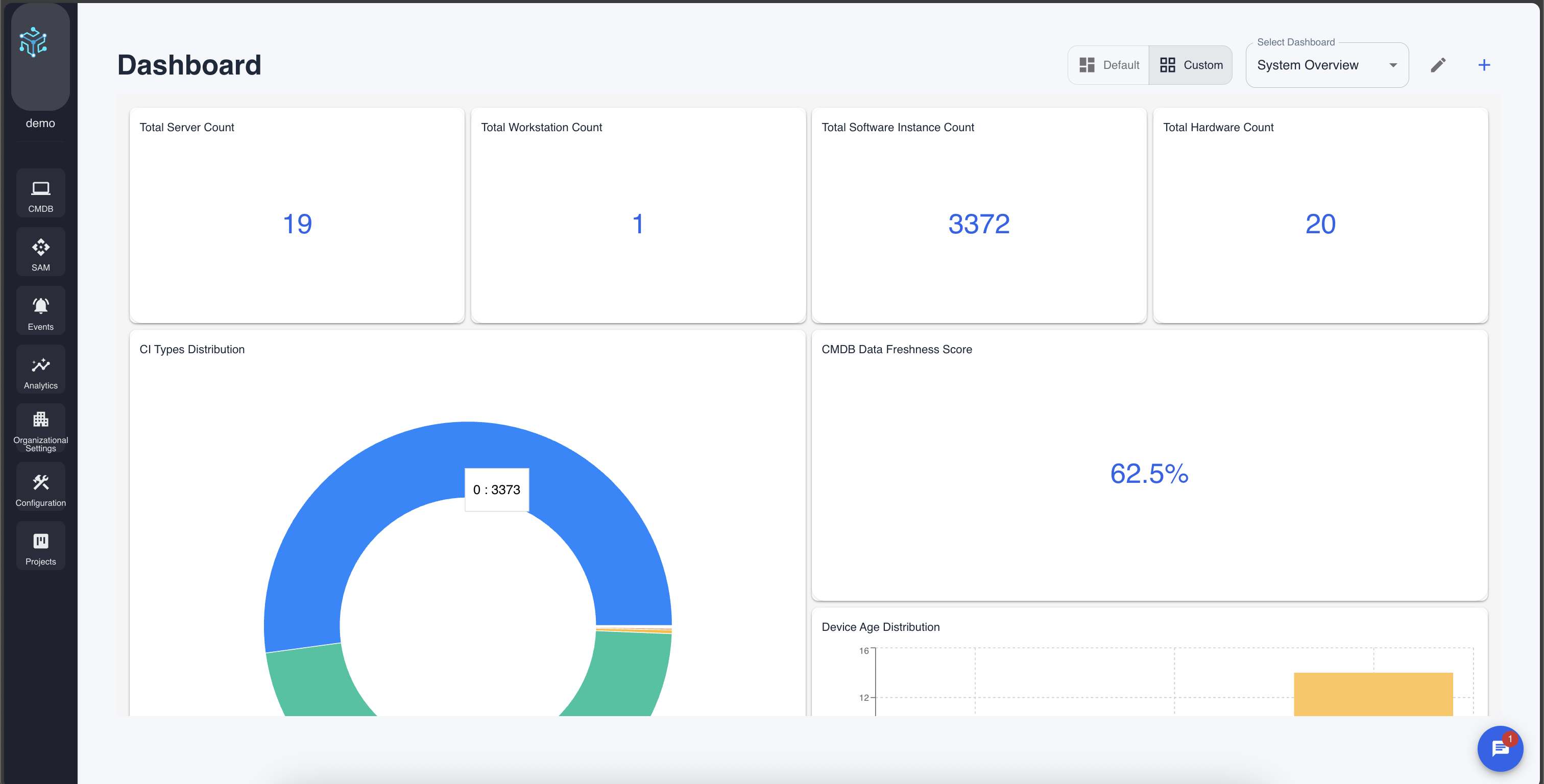The height and width of the screenshot is (784, 1544).
Task: Toggle the demo profile avatar
Action: (39, 57)
